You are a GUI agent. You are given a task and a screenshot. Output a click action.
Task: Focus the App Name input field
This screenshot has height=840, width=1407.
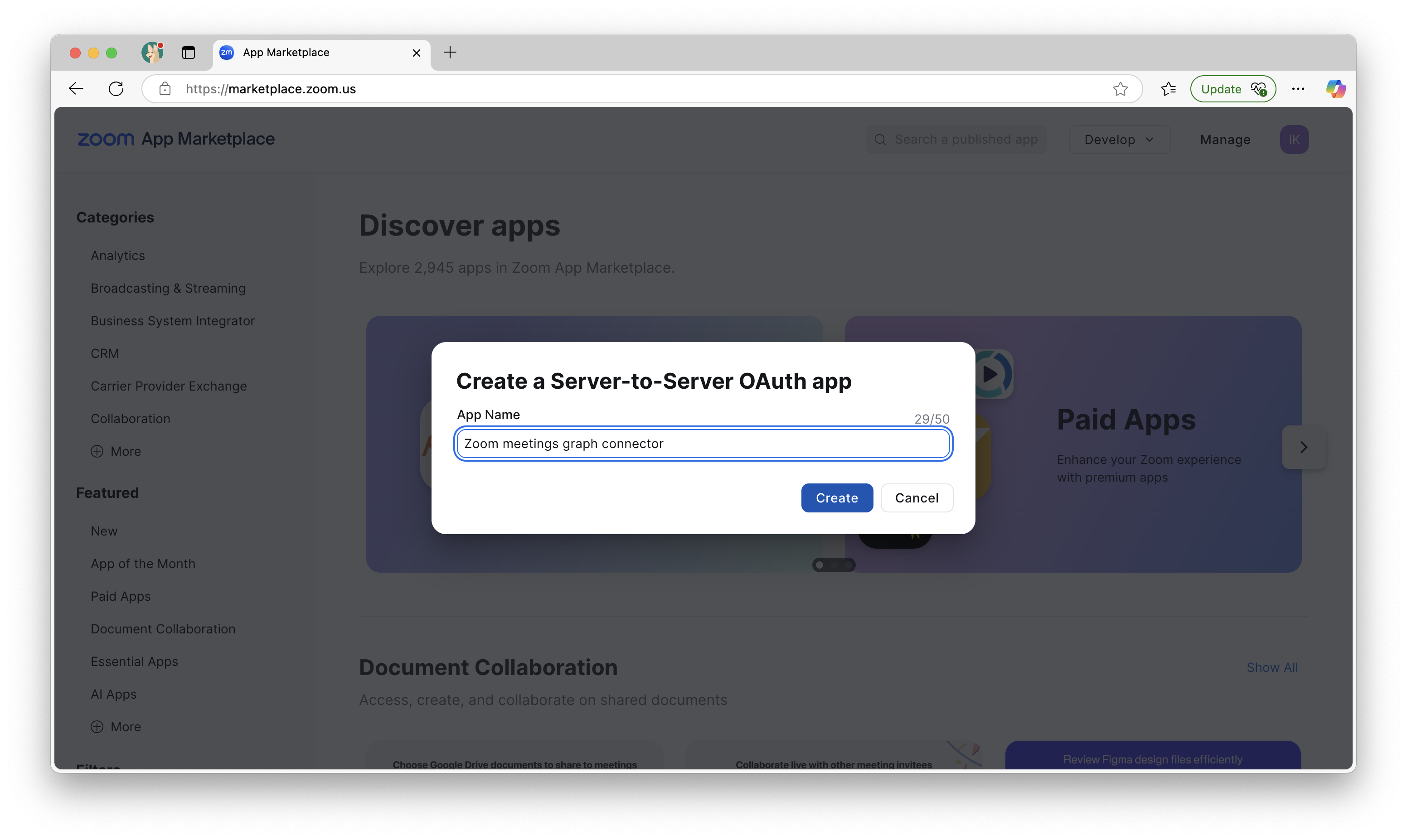coord(703,444)
